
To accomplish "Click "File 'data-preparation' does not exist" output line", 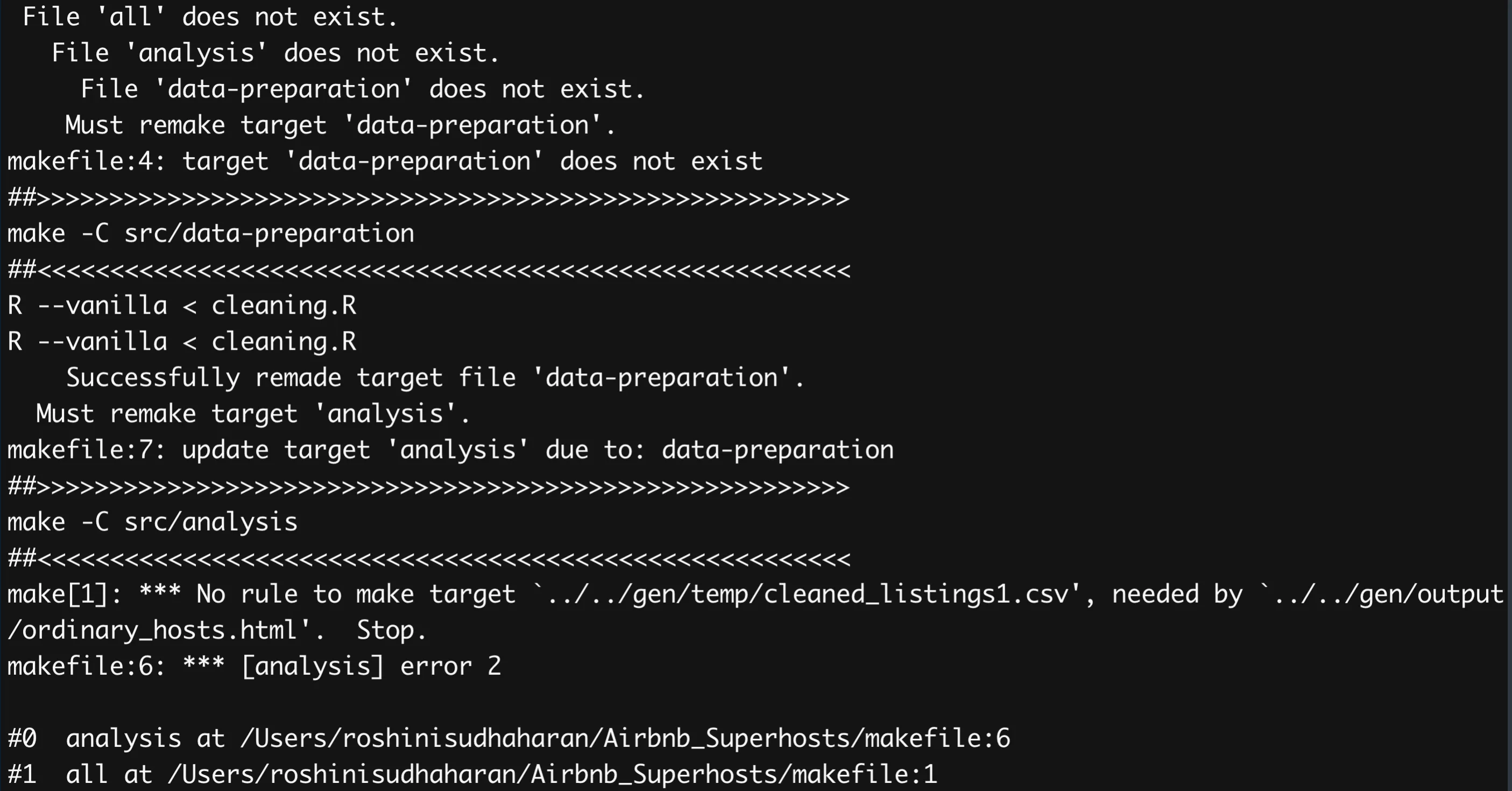I will [362, 89].
